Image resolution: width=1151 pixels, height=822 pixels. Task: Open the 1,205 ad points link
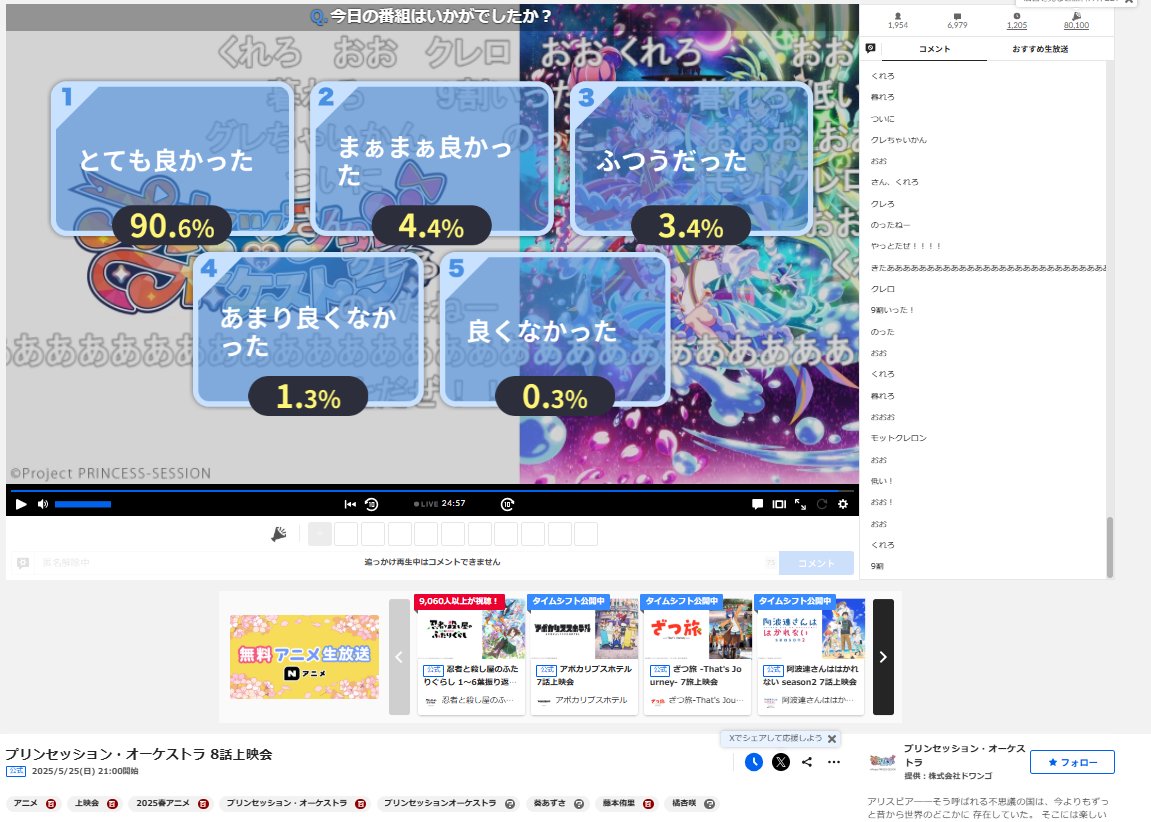pyautogui.click(x=1017, y=25)
